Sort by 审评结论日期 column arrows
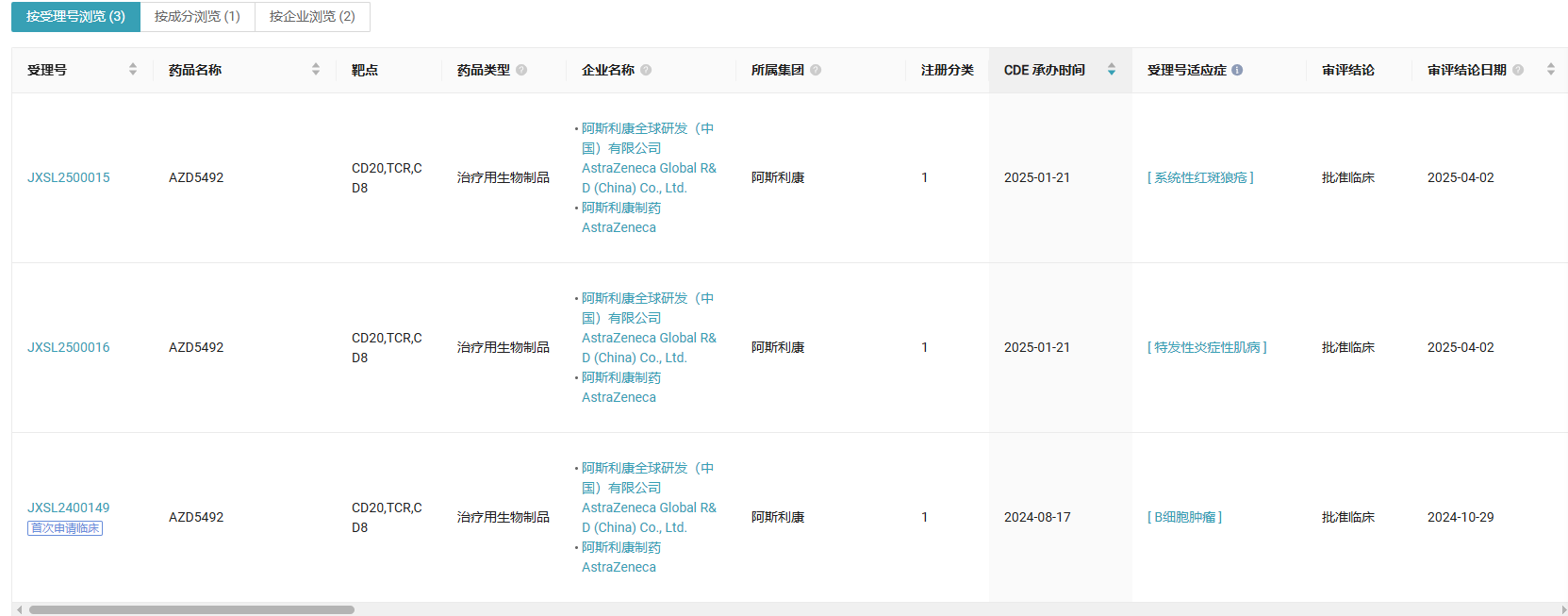The image size is (1568, 616). [x=1551, y=69]
